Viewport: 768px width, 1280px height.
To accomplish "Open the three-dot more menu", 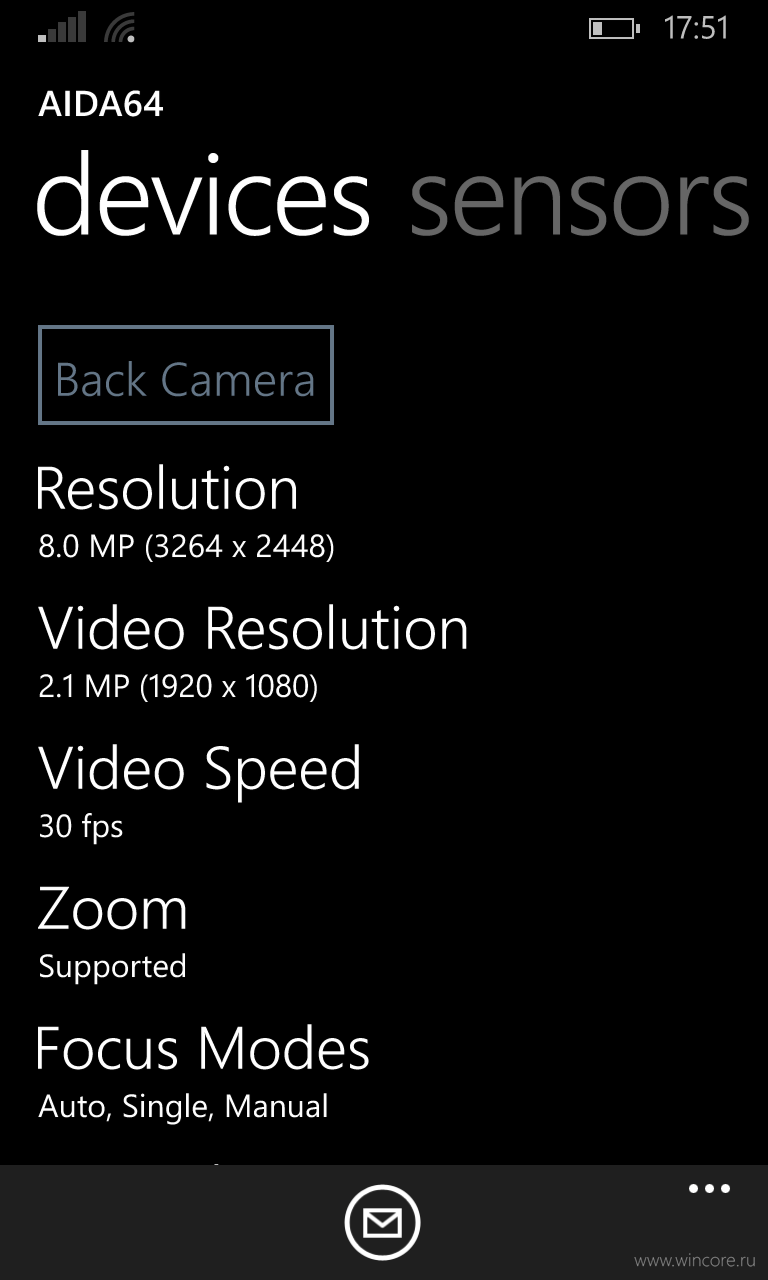I will pos(709,1189).
